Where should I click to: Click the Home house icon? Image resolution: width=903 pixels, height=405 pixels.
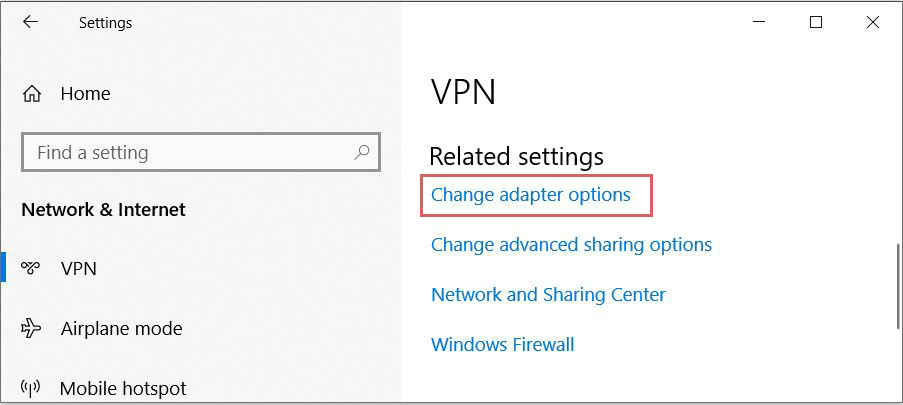click(32, 93)
